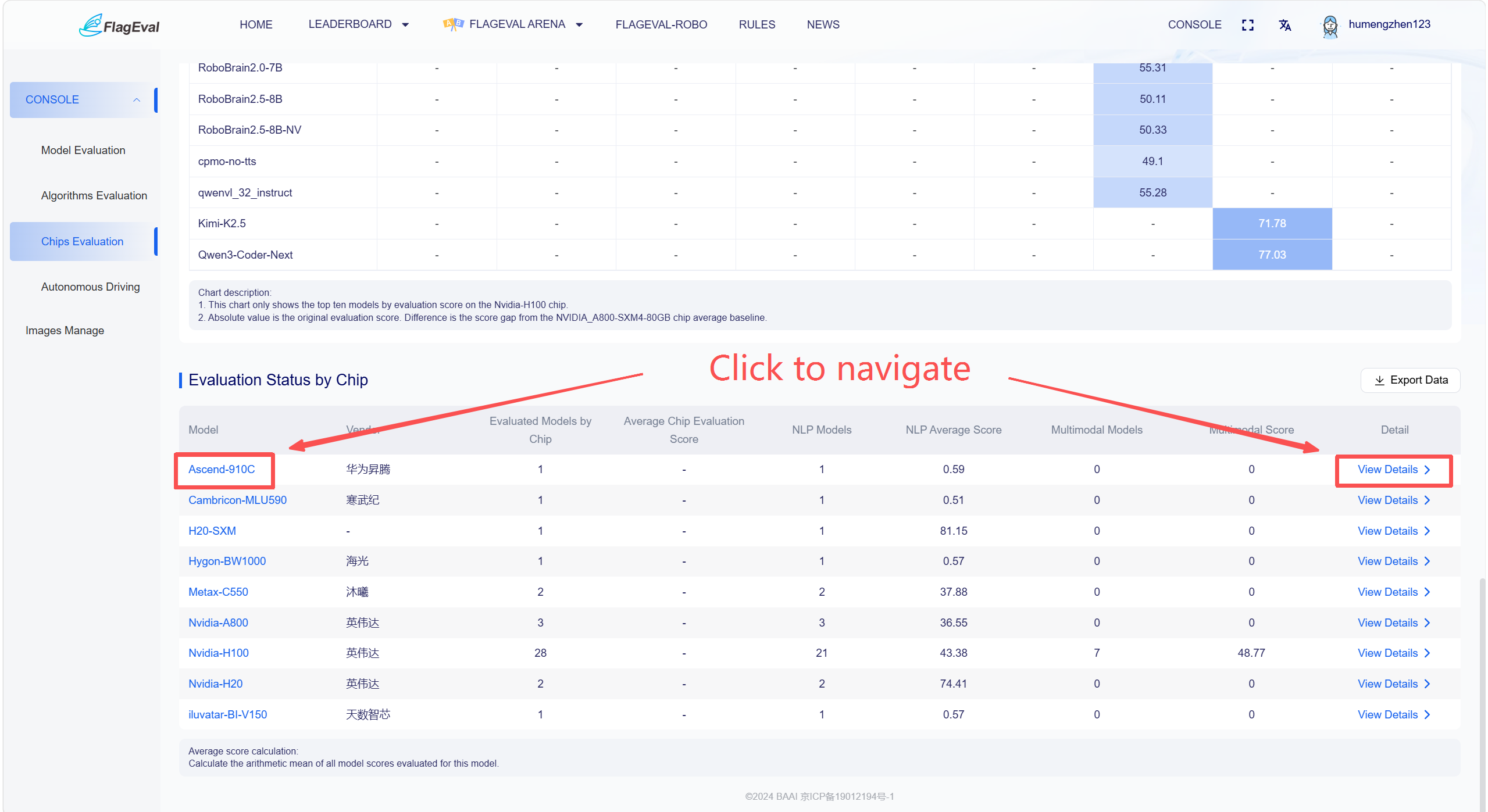Open Images Manage in sidebar

pyautogui.click(x=65, y=330)
